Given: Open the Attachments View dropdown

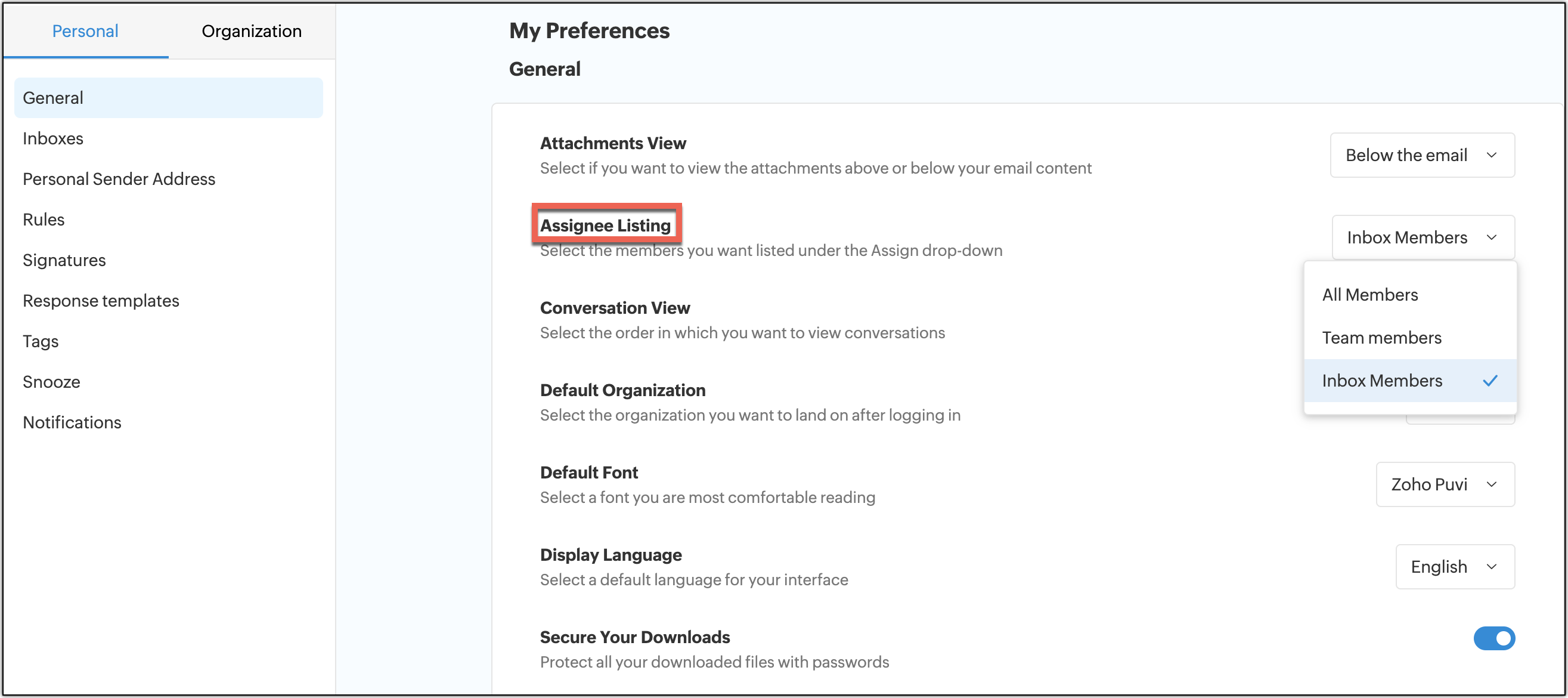Looking at the screenshot, I should pyautogui.click(x=1421, y=155).
